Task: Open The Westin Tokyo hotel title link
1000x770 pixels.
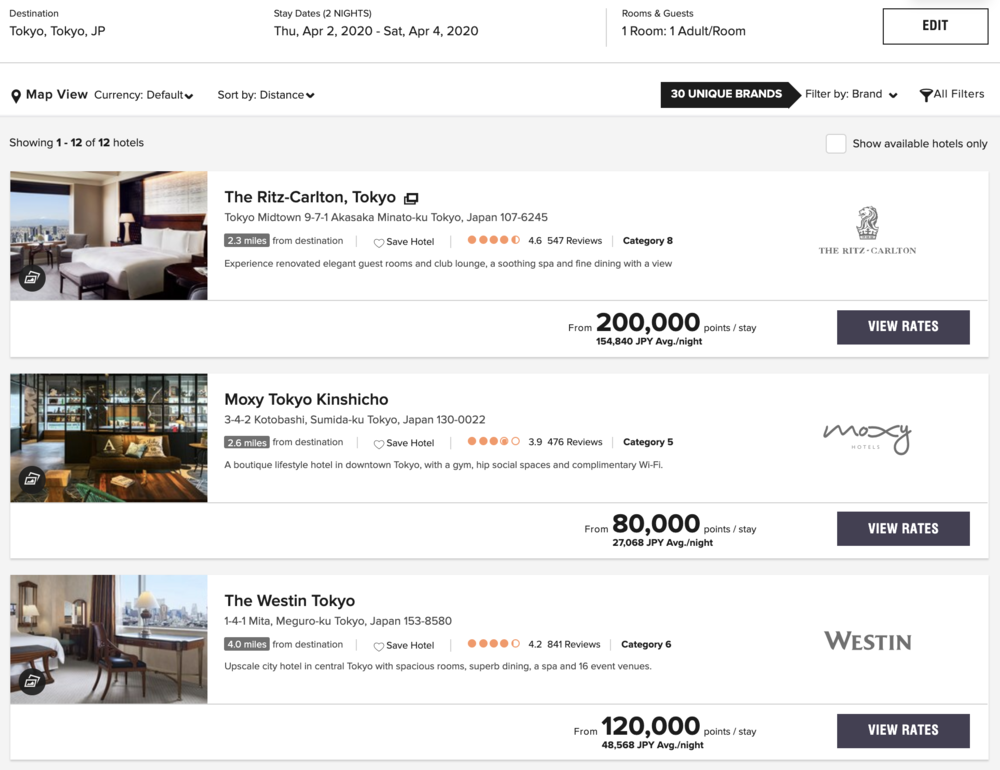Action: click(x=290, y=601)
